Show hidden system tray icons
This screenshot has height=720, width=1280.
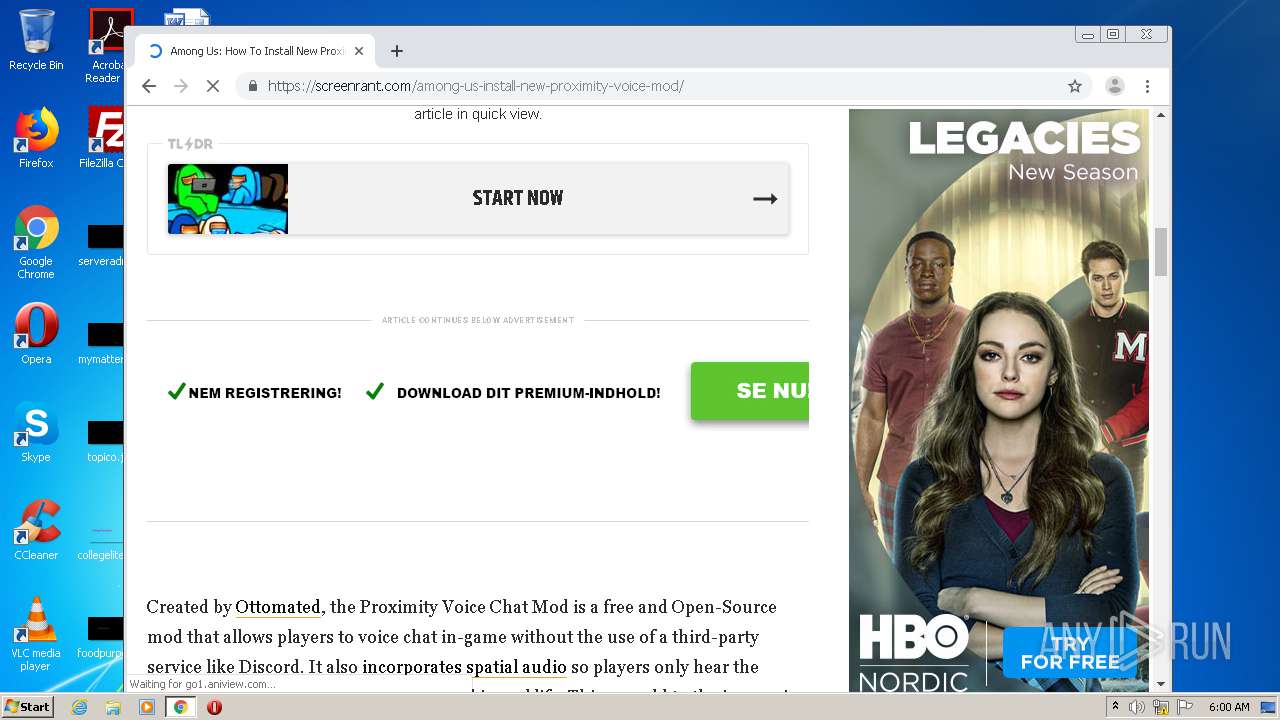pos(1115,707)
